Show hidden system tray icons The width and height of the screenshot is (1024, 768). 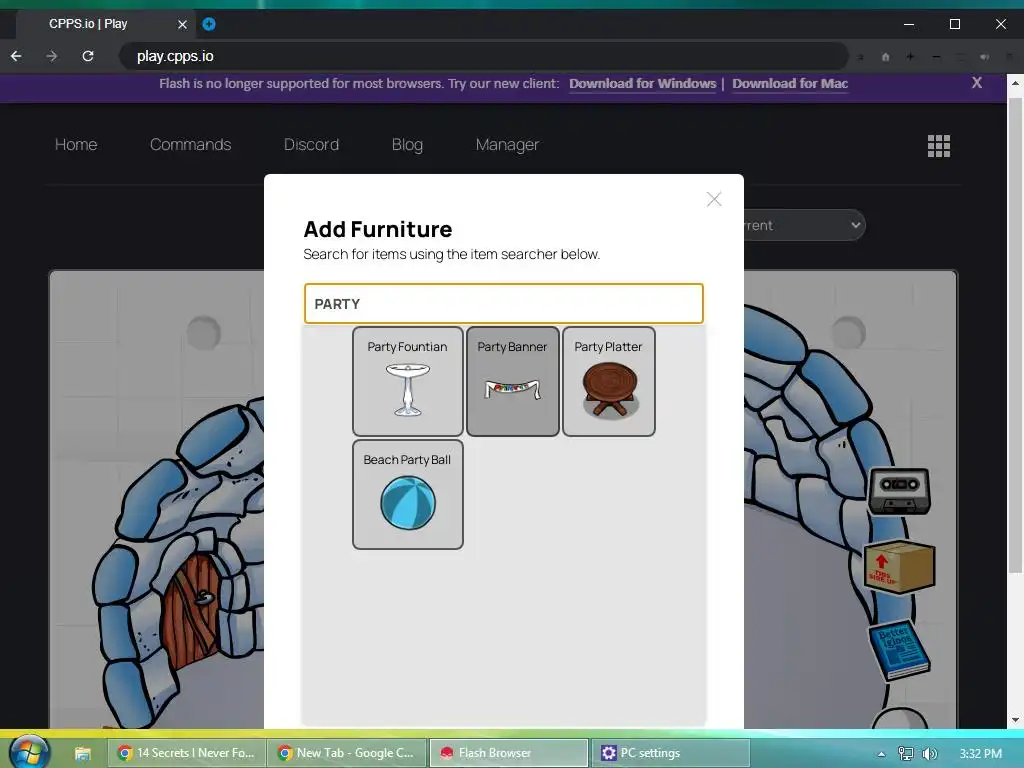point(881,754)
